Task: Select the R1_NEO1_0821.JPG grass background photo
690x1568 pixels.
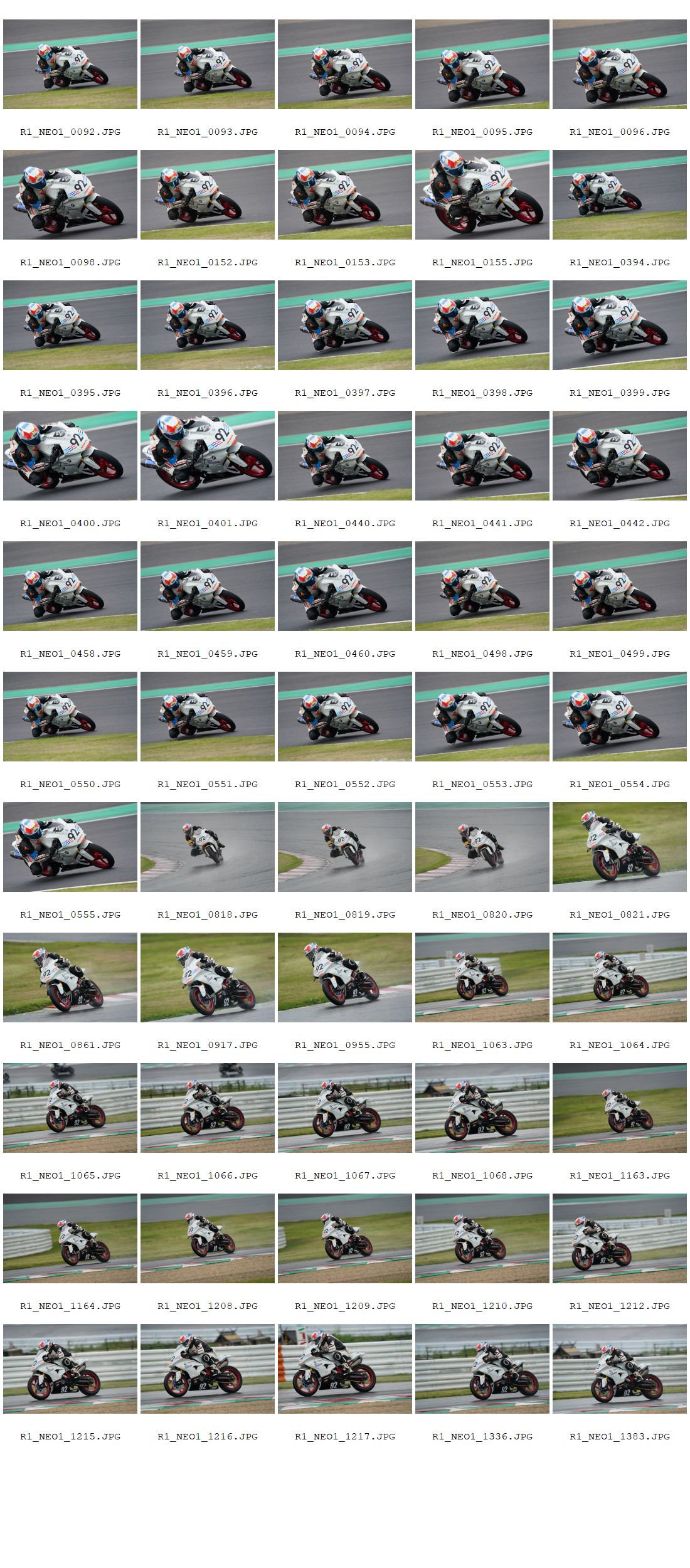Action: pos(620,847)
